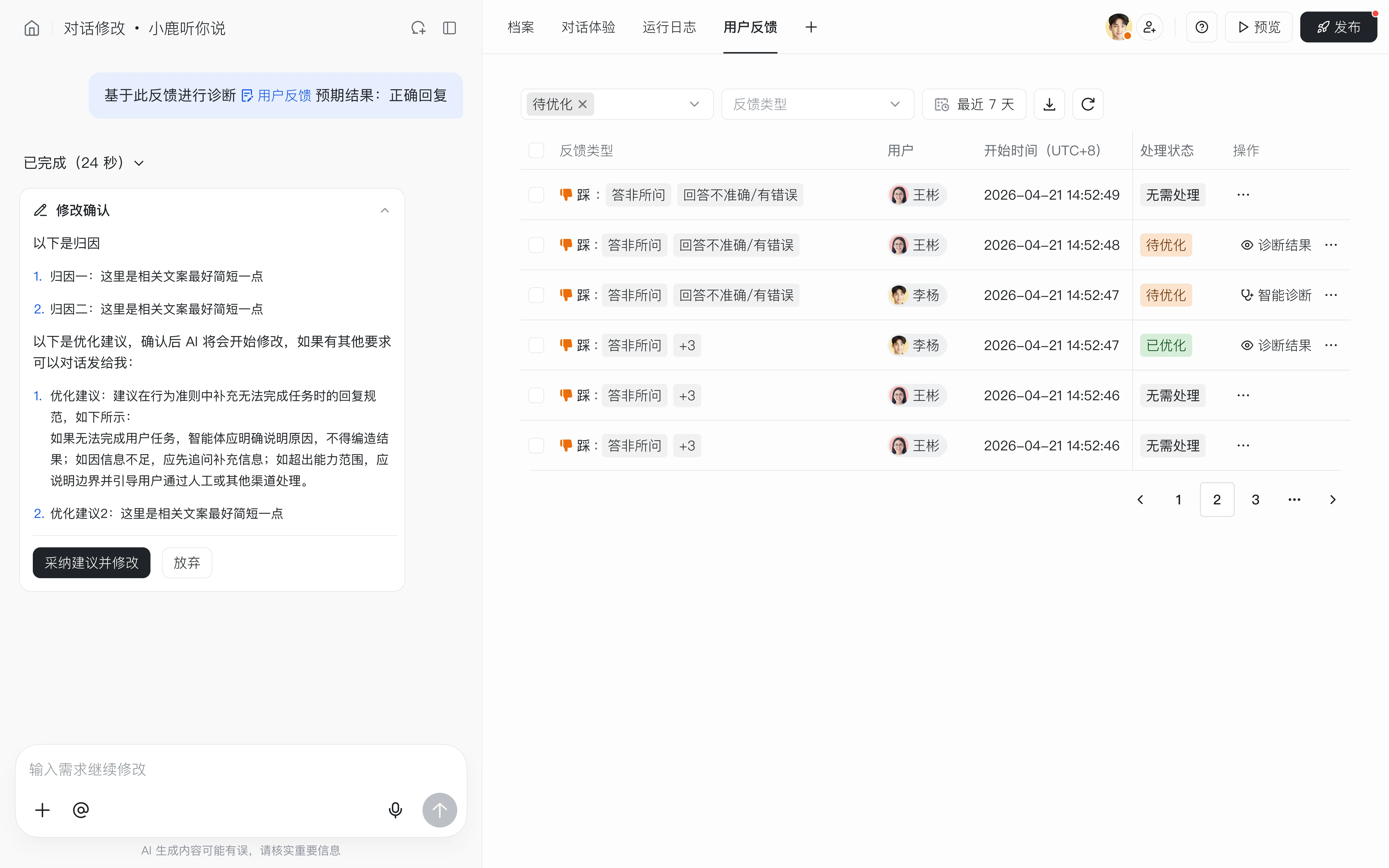This screenshot has width=1389, height=868.
Task: Click the chat input field 输入需求继续修改
Action: [x=241, y=769]
